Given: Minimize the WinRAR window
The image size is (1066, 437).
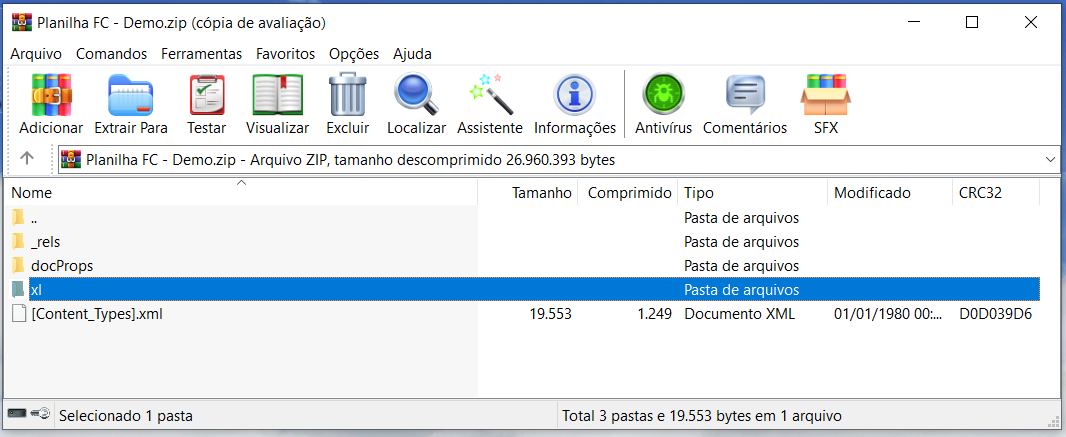Looking at the screenshot, I should coord(912,22).
